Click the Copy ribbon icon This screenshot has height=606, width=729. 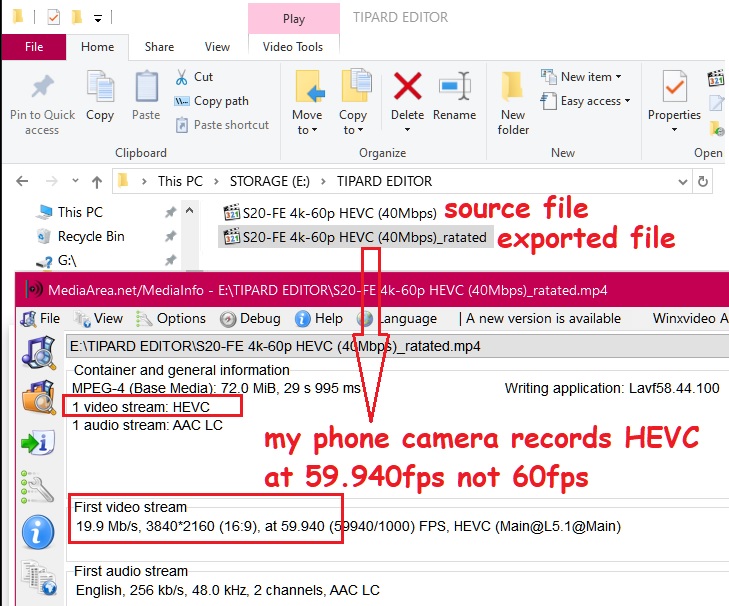click(100, 86)
